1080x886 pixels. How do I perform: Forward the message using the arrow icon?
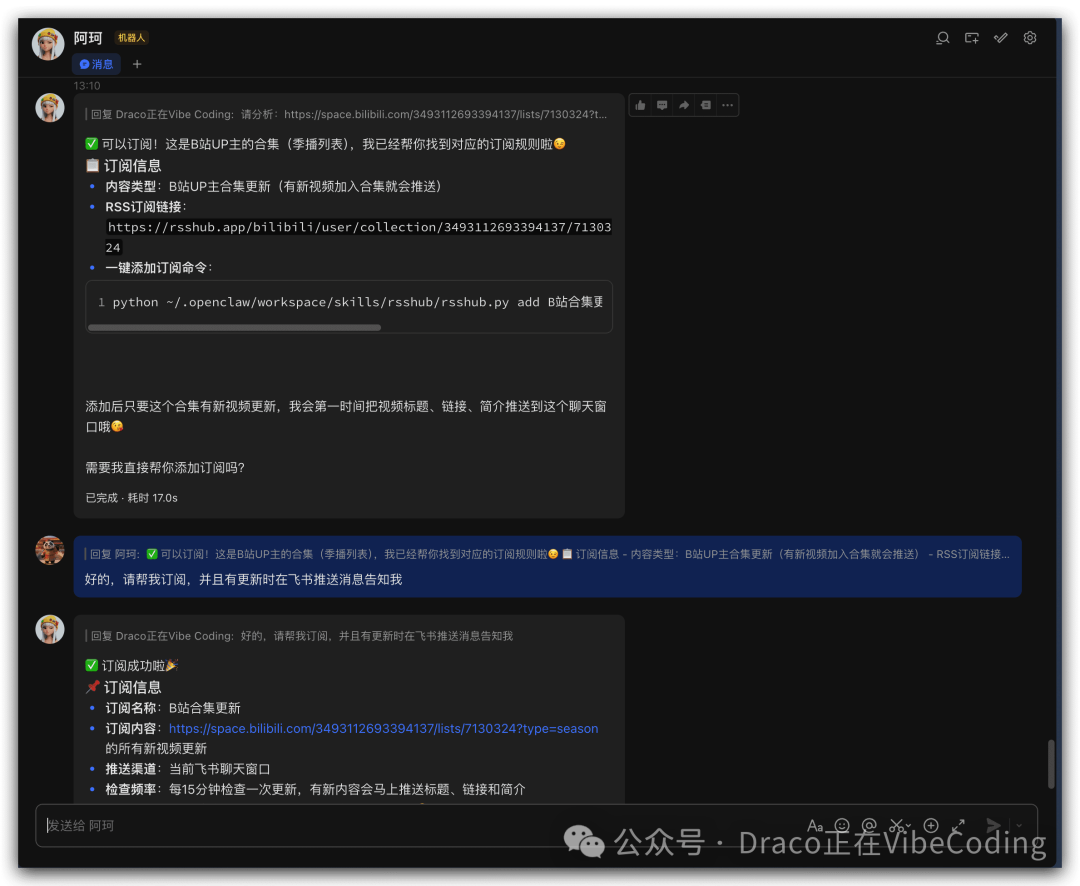[x=684, y=104]
